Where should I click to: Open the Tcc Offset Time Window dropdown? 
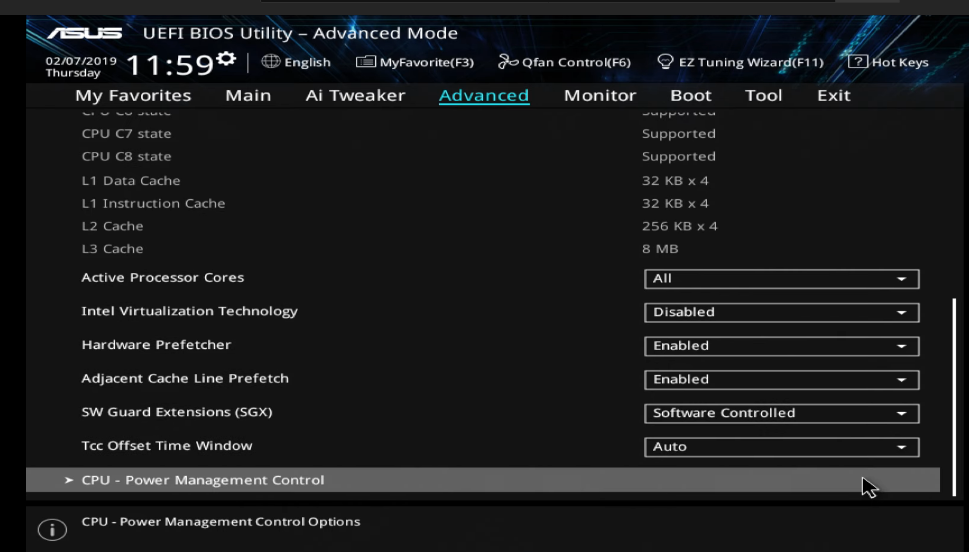(x=781, y=447)
